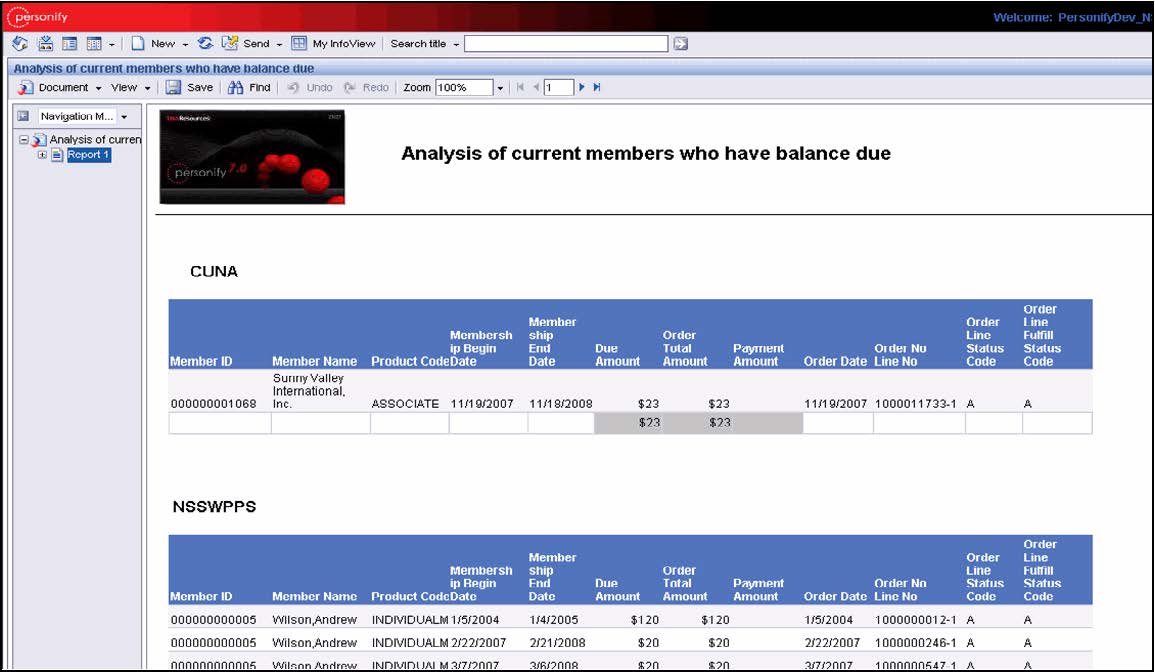Click the Personify logo in header

pos(37,16)
